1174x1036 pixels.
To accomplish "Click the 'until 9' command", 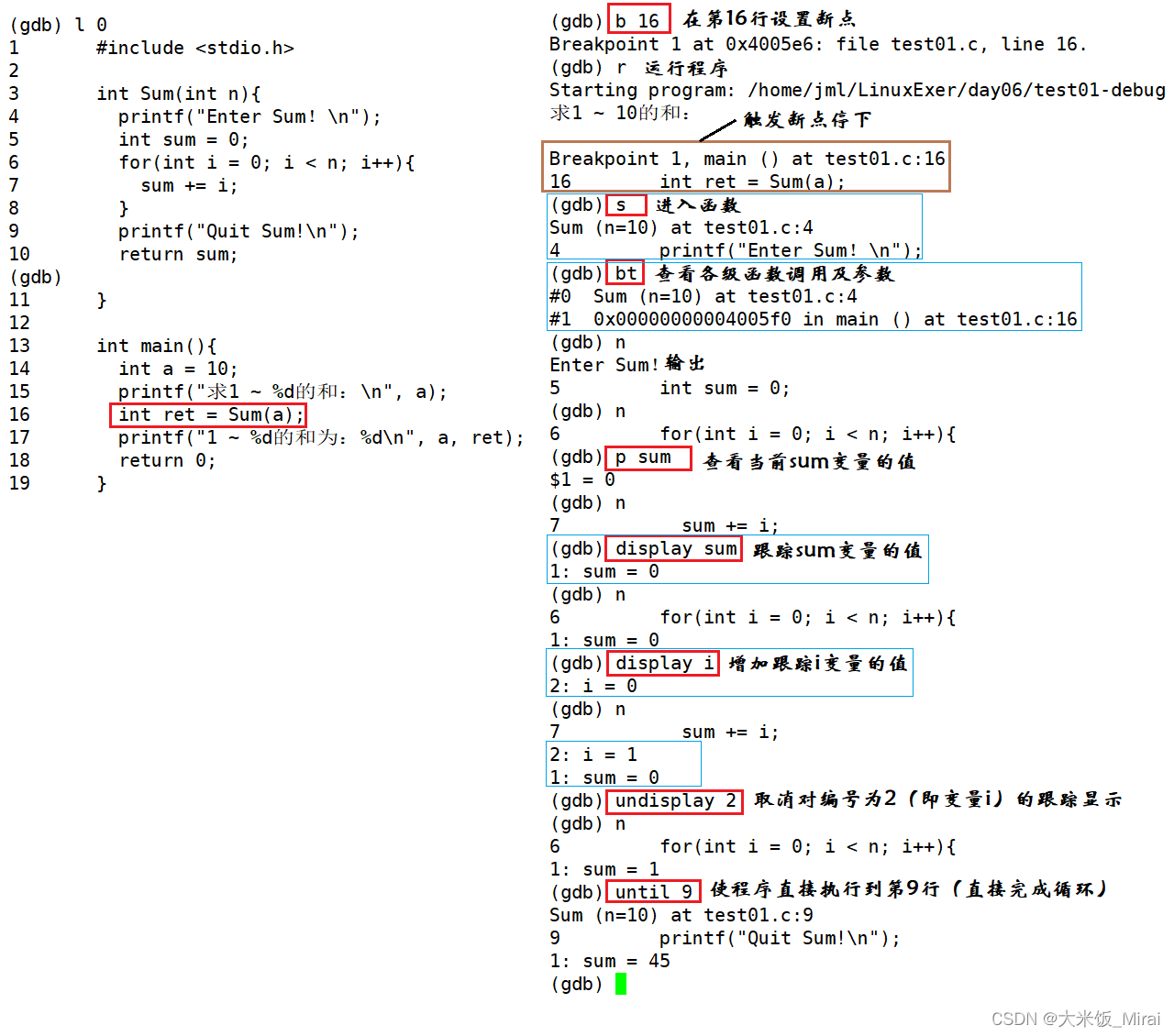I will 654,892.
